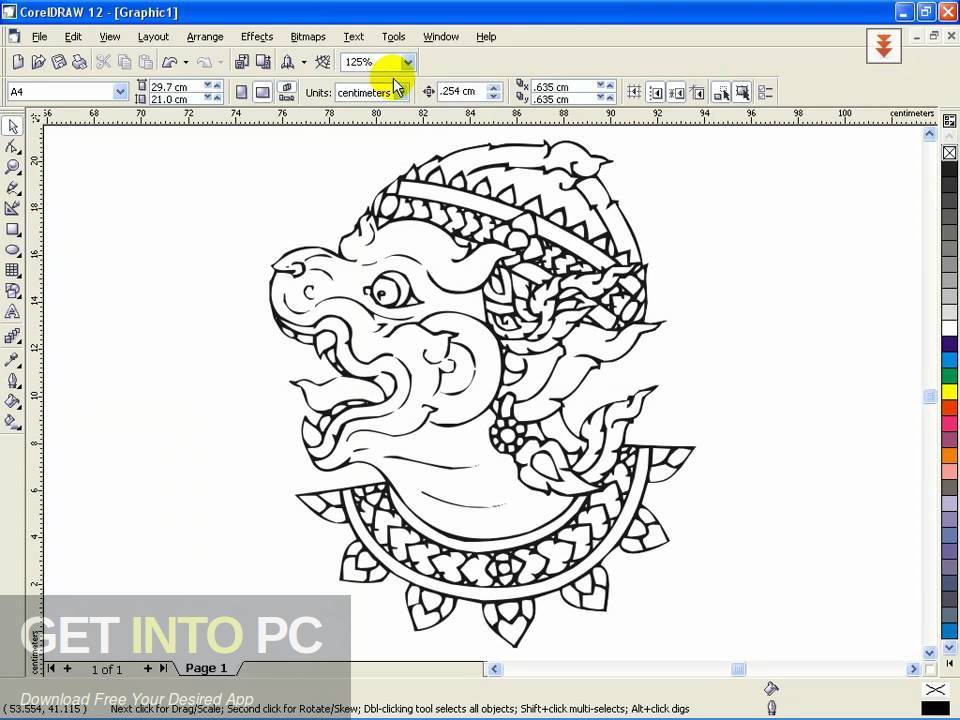Click the duplicate x offset .635 cm field
The image size is (960, 720).
point(562,87)
